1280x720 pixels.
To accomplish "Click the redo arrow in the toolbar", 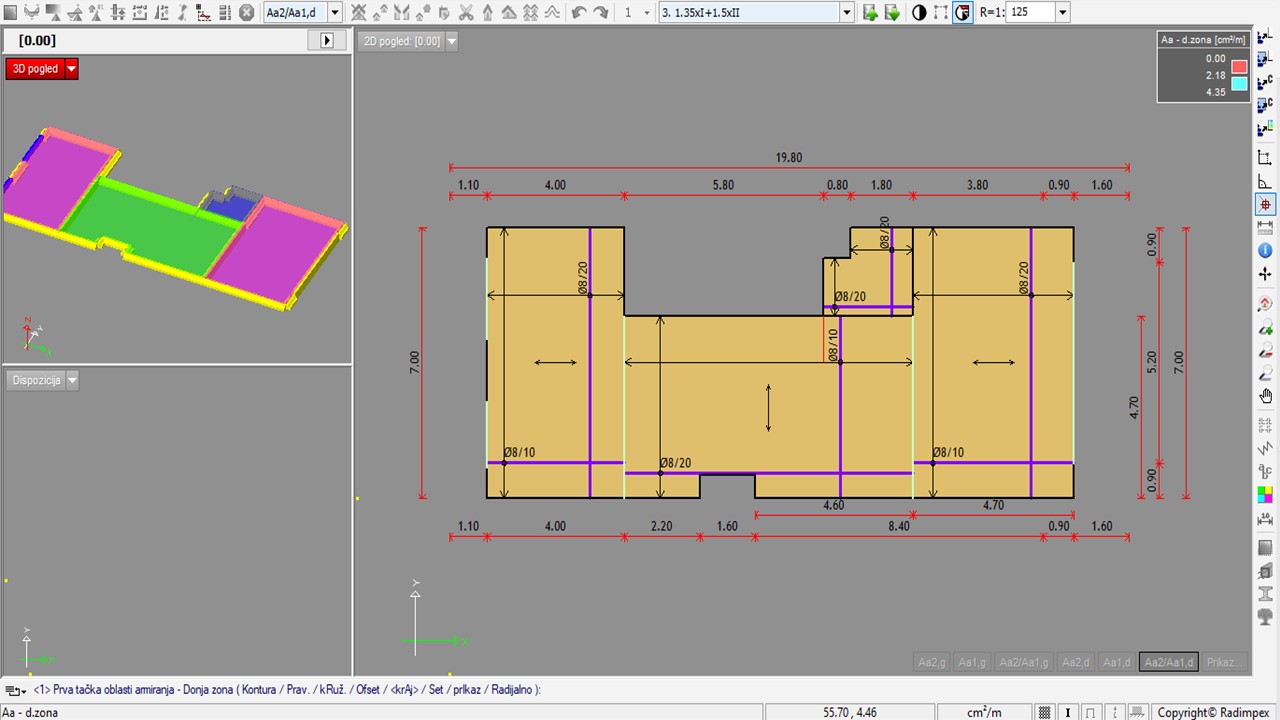I will [601, 12].
